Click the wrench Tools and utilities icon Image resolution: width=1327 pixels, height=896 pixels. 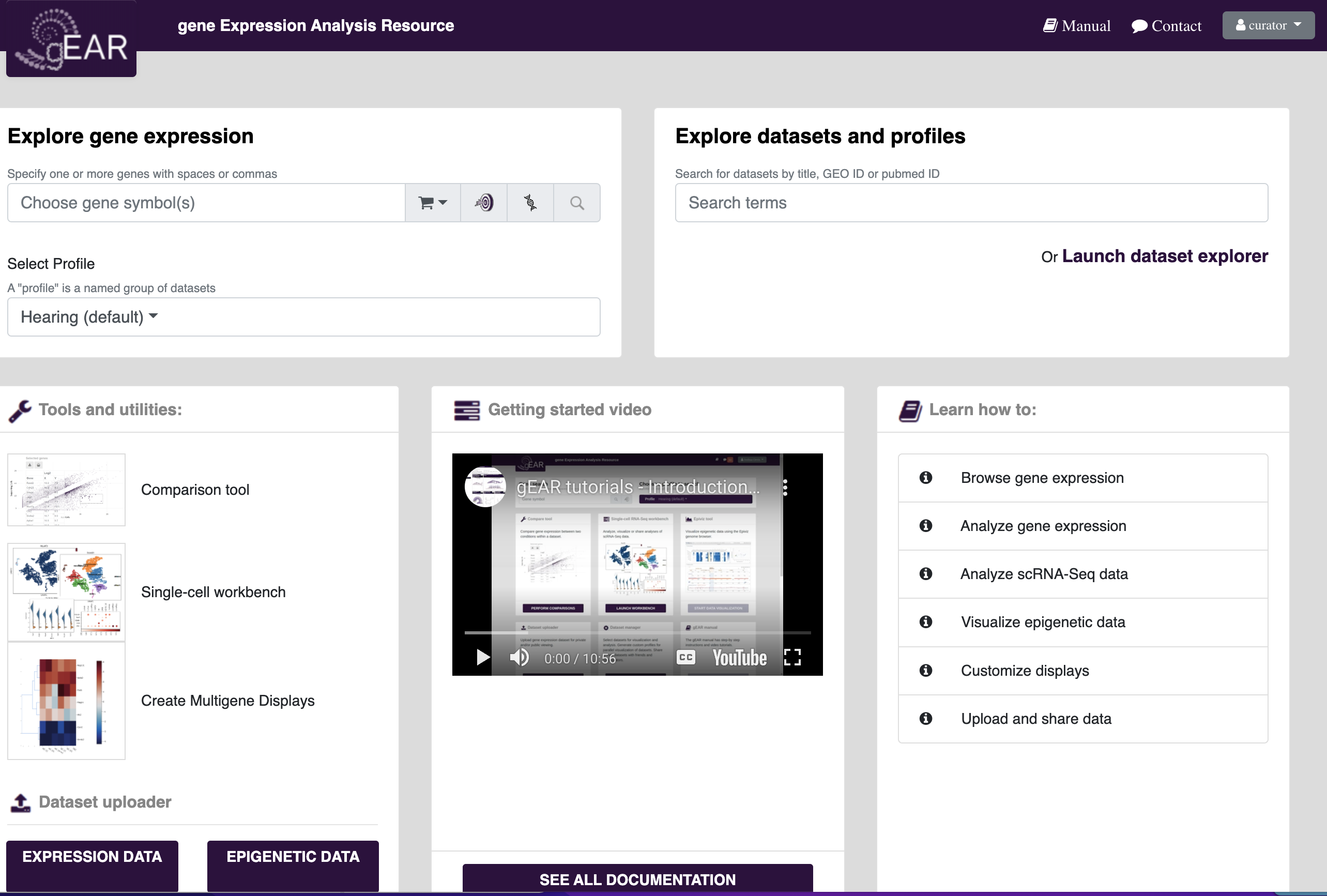pyautogui.click(x=19, y=411)
